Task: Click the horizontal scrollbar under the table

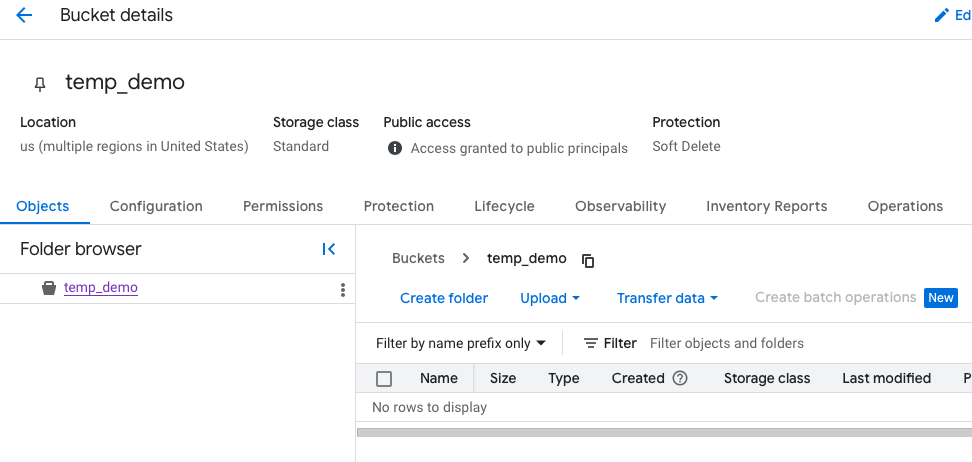Action: 664,432
